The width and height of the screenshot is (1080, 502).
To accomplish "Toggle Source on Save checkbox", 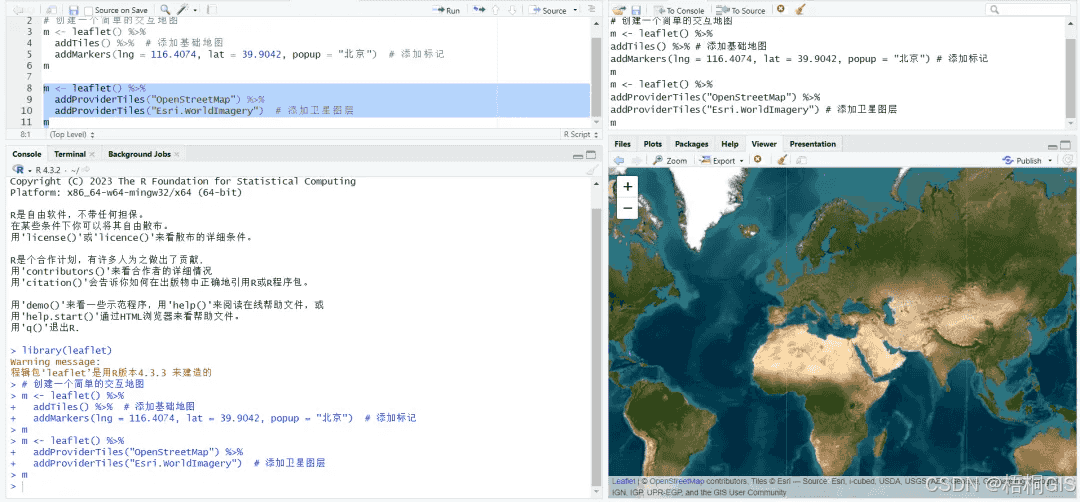I will pos(89,11).
